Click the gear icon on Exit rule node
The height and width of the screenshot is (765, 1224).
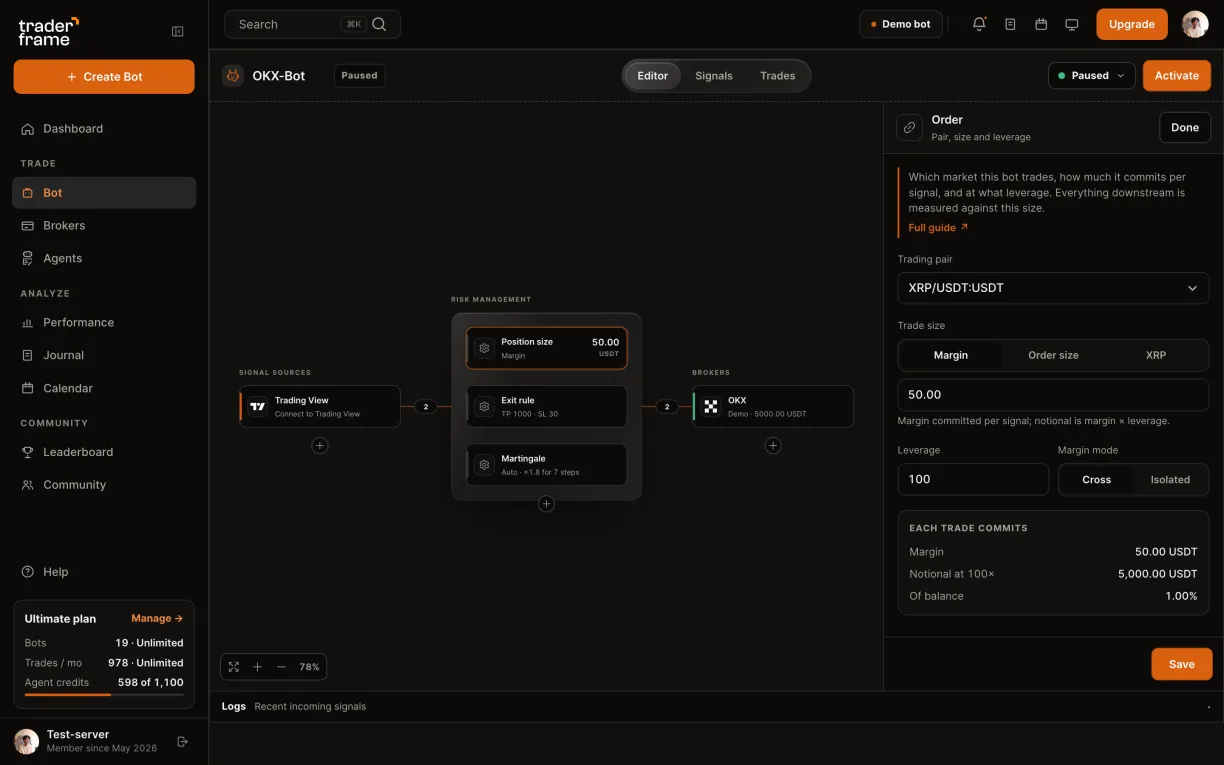[x=485, y=407]
